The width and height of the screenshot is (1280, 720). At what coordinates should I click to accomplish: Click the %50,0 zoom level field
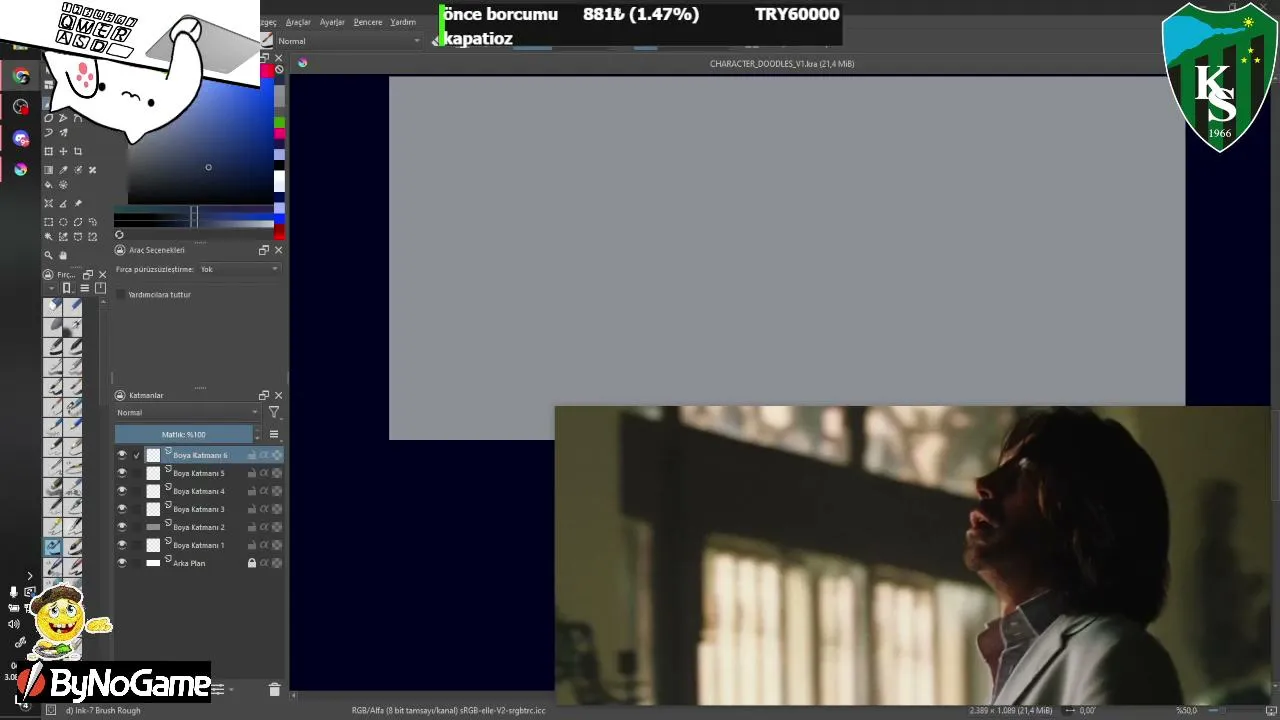coord(1186,710)
